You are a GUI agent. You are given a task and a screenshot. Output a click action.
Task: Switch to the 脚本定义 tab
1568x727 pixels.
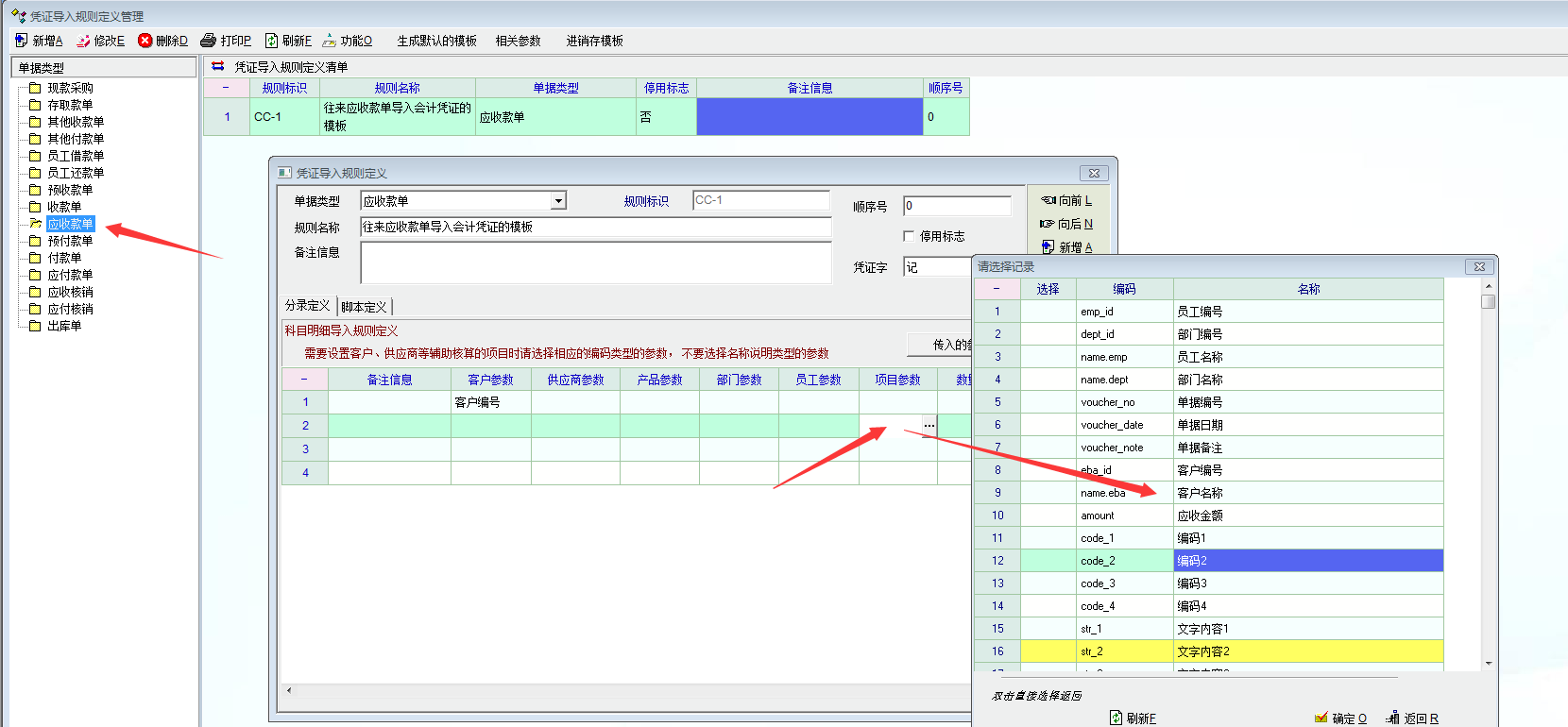pyautogui.click(x=364, y=307)
